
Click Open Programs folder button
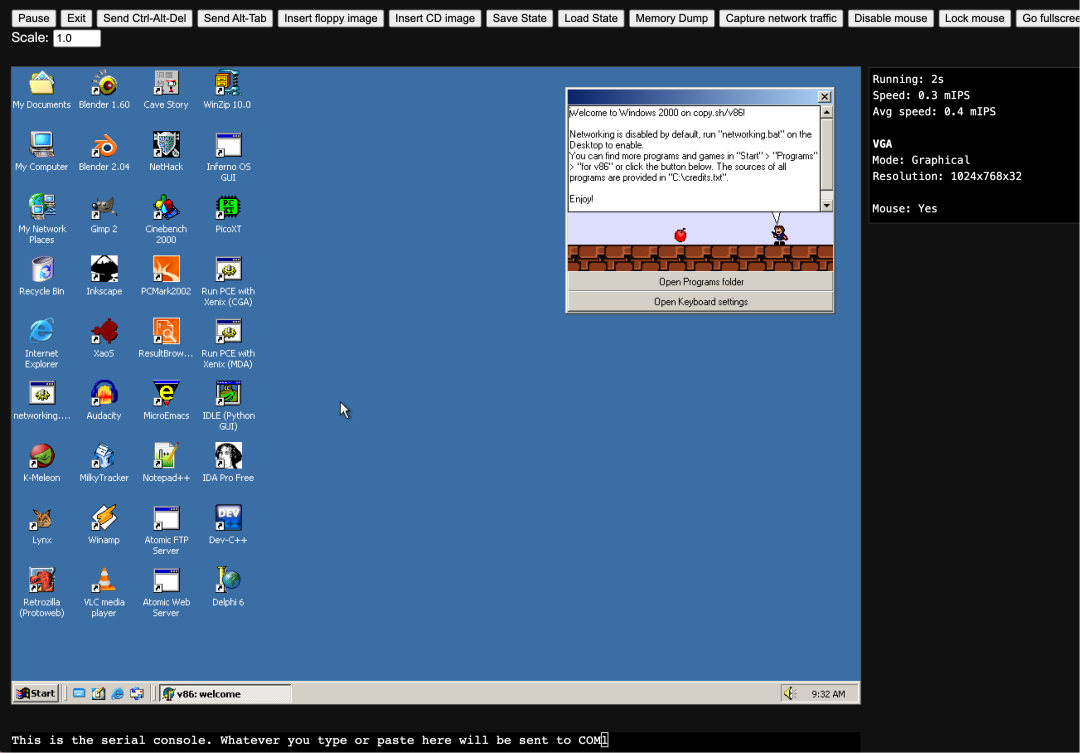[700, 282]
